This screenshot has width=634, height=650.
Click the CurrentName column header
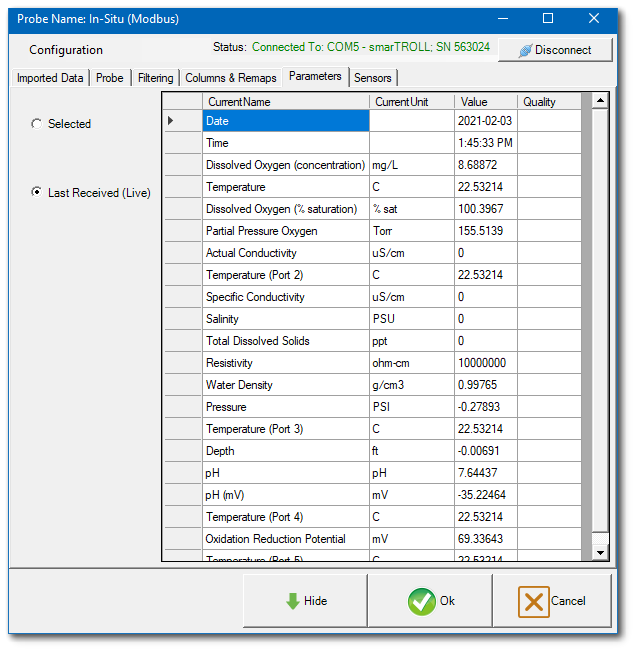point(286,102)
